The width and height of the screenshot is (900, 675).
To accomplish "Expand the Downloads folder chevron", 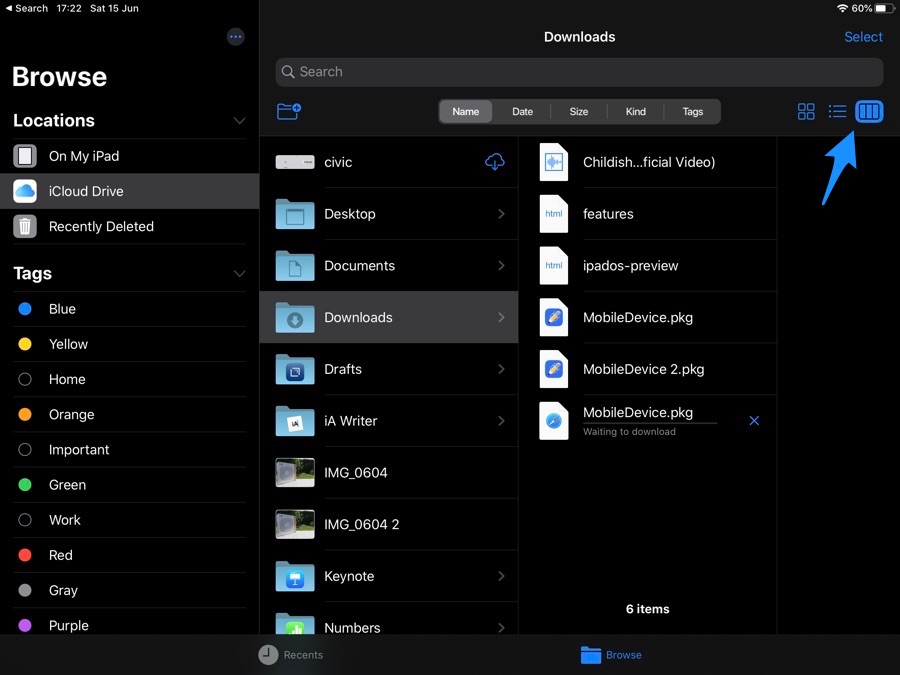I will 501,317.
